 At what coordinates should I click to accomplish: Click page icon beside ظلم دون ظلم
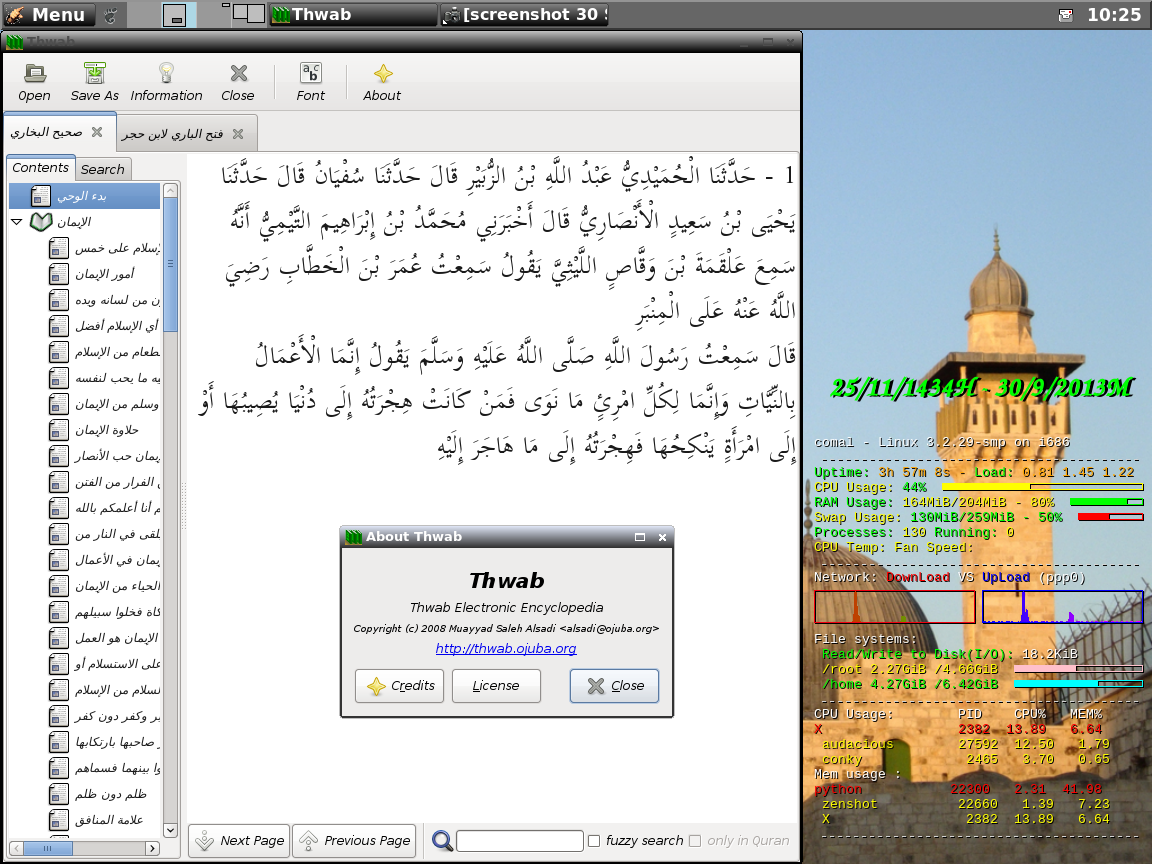coord(59,794)
